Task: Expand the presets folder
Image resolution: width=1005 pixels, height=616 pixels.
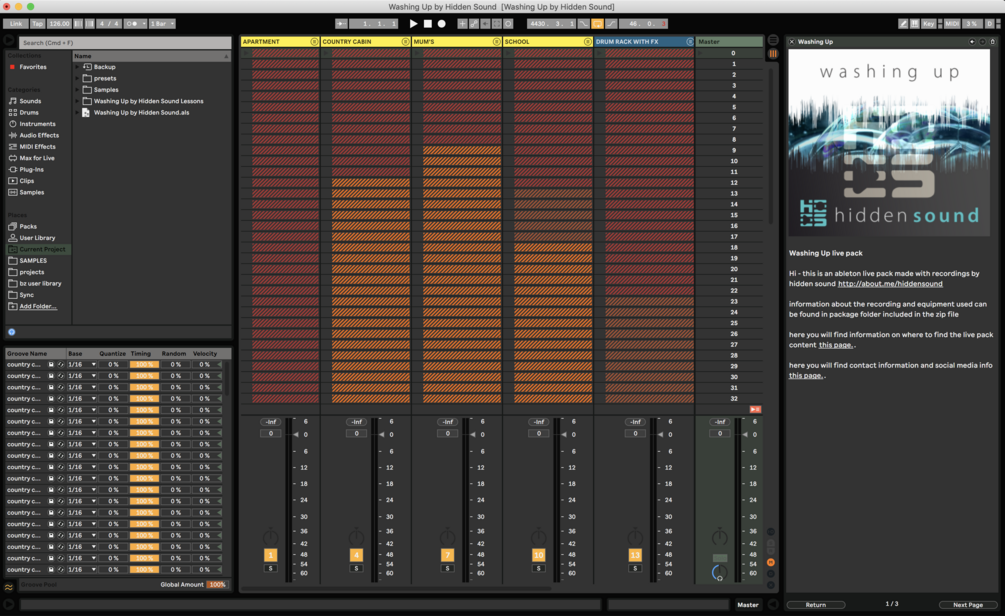Action: [x=78, y=78]
